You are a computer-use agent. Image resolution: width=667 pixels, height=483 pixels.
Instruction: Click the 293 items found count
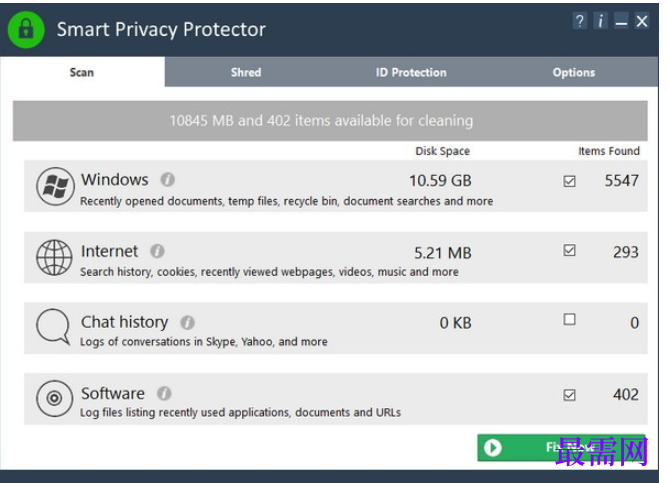(x=626, y=252)
